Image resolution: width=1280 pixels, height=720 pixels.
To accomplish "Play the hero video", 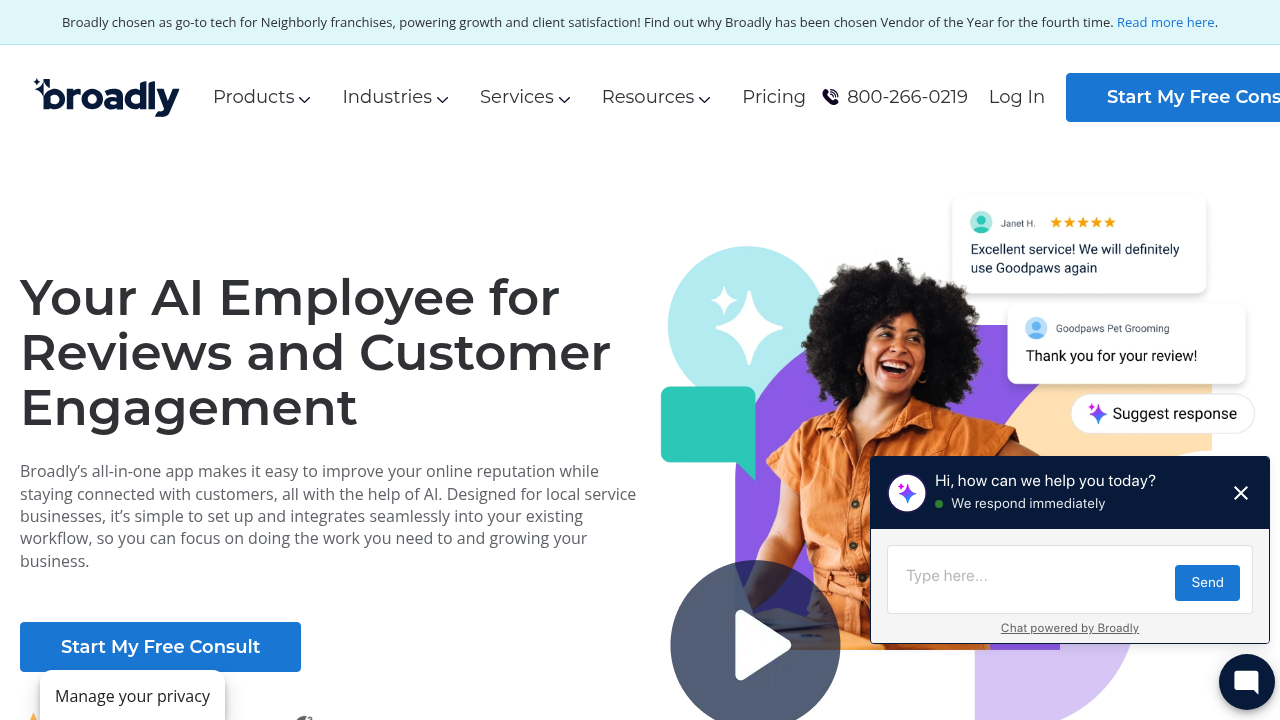I will 755,645.
